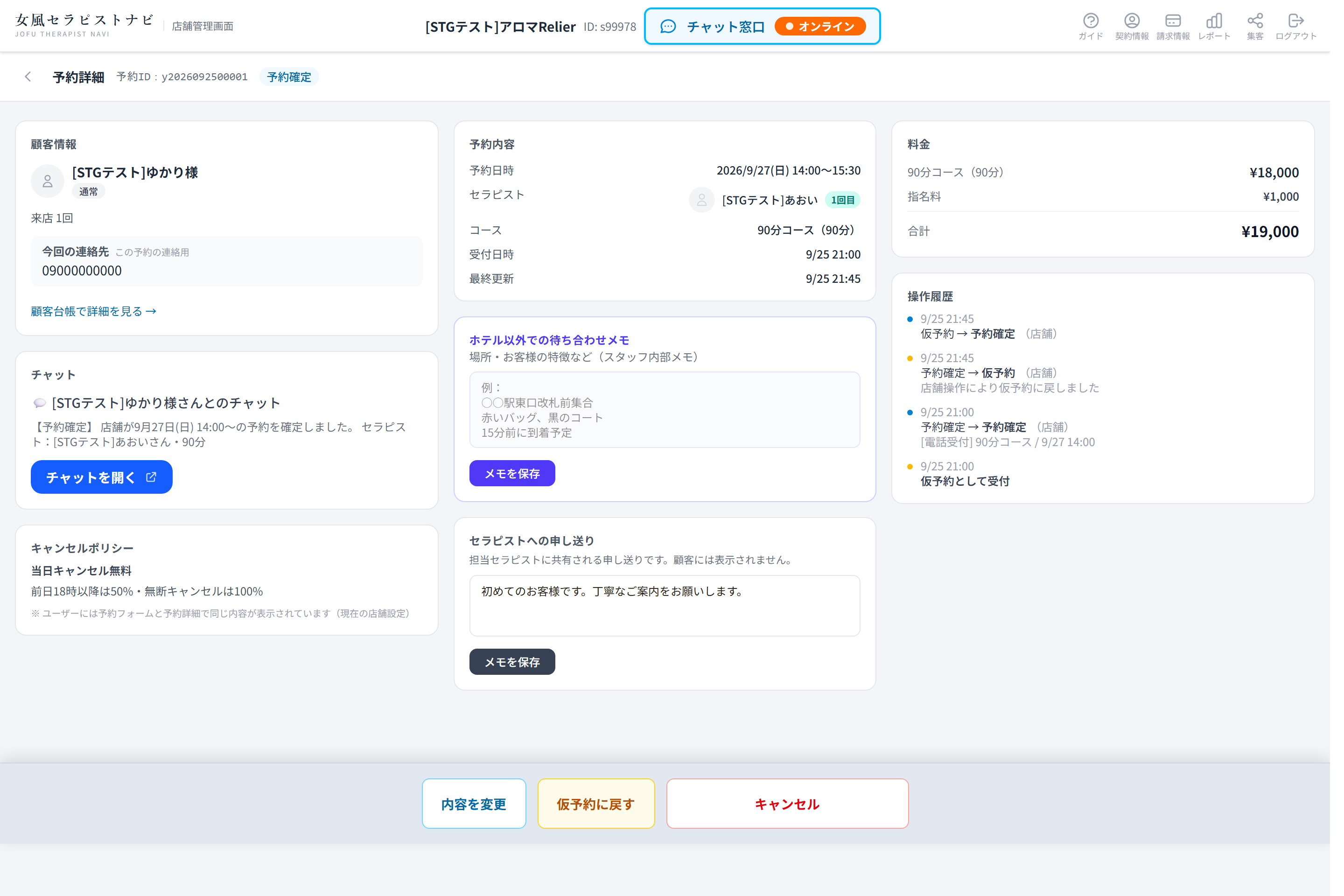
Task: Click speech bubble icon beside ゆかり様さんとのチャット
Action: click(x=39, y=407)
